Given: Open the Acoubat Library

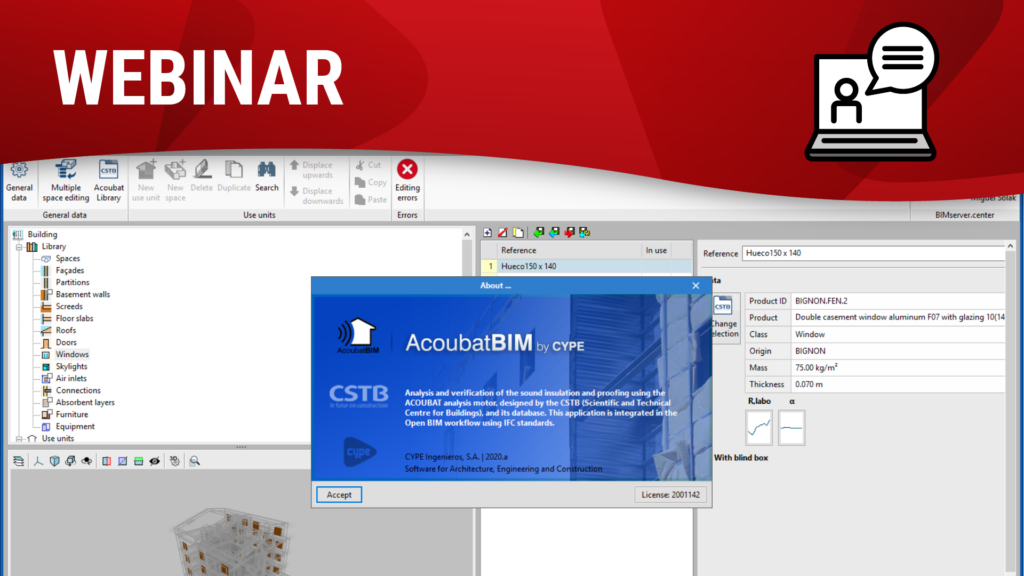Looking at the screenshot, I should pyautogui.click(x=109, y=180).
